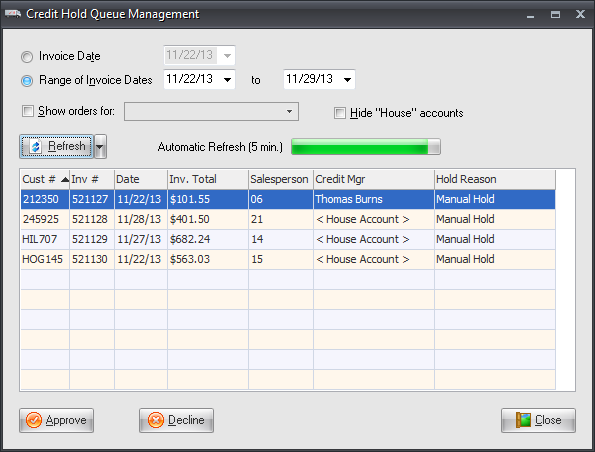Select Range of Invoice Dates radio button
This screenshot has height=452, width=595.
(x=27, y=80)
